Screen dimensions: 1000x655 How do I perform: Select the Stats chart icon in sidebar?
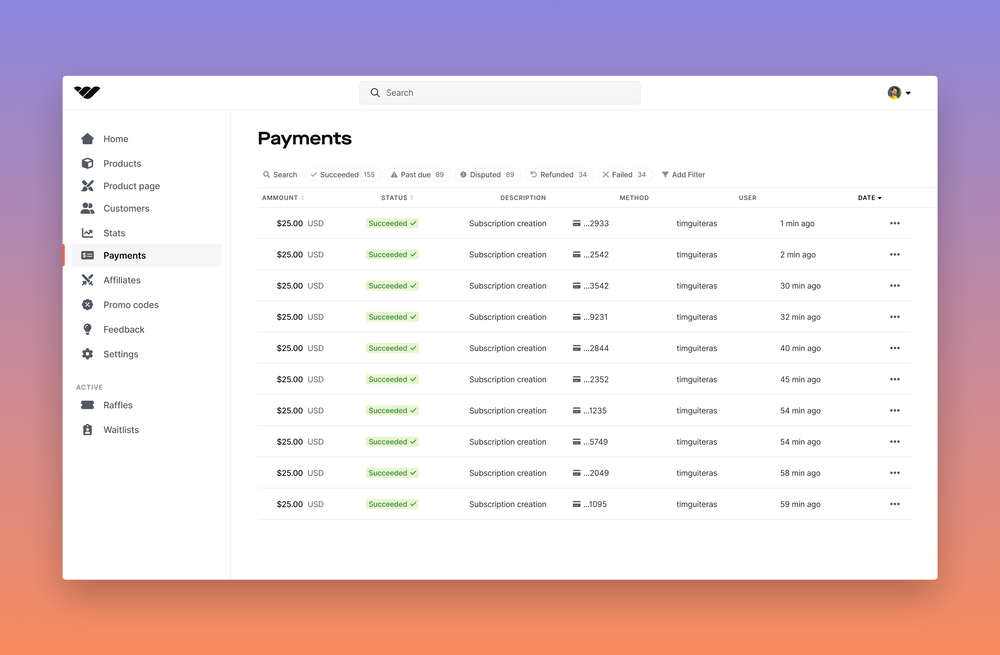[x=88, y=232]
